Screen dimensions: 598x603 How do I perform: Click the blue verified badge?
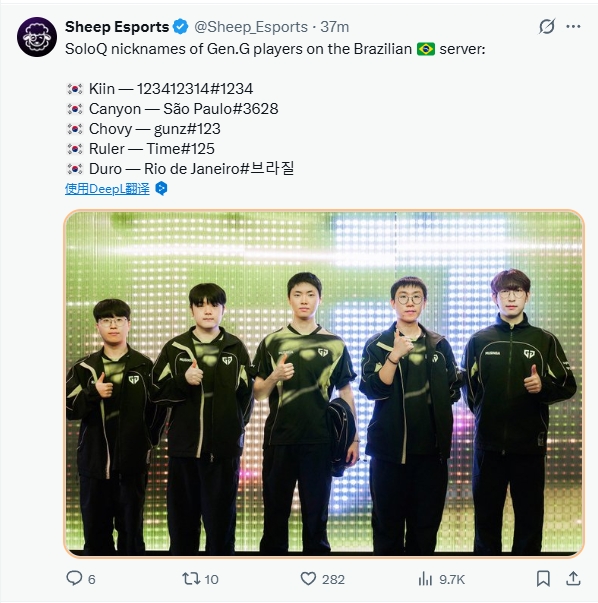click(x=181, y=27)
